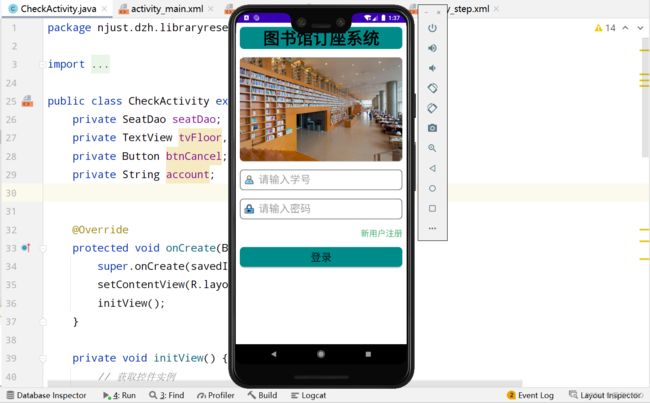Open the Find tool window
650x403 pixels.
(x=167, y=395)
